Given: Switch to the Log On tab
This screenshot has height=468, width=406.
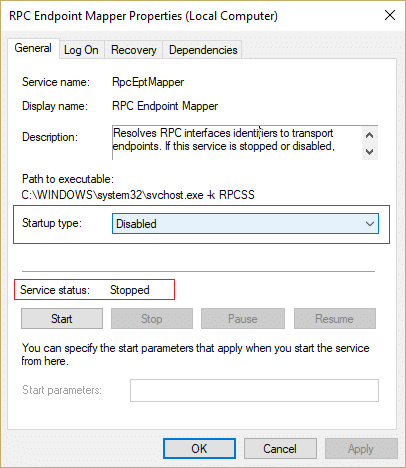Looking at the screenshot, I should pos(82,50).
